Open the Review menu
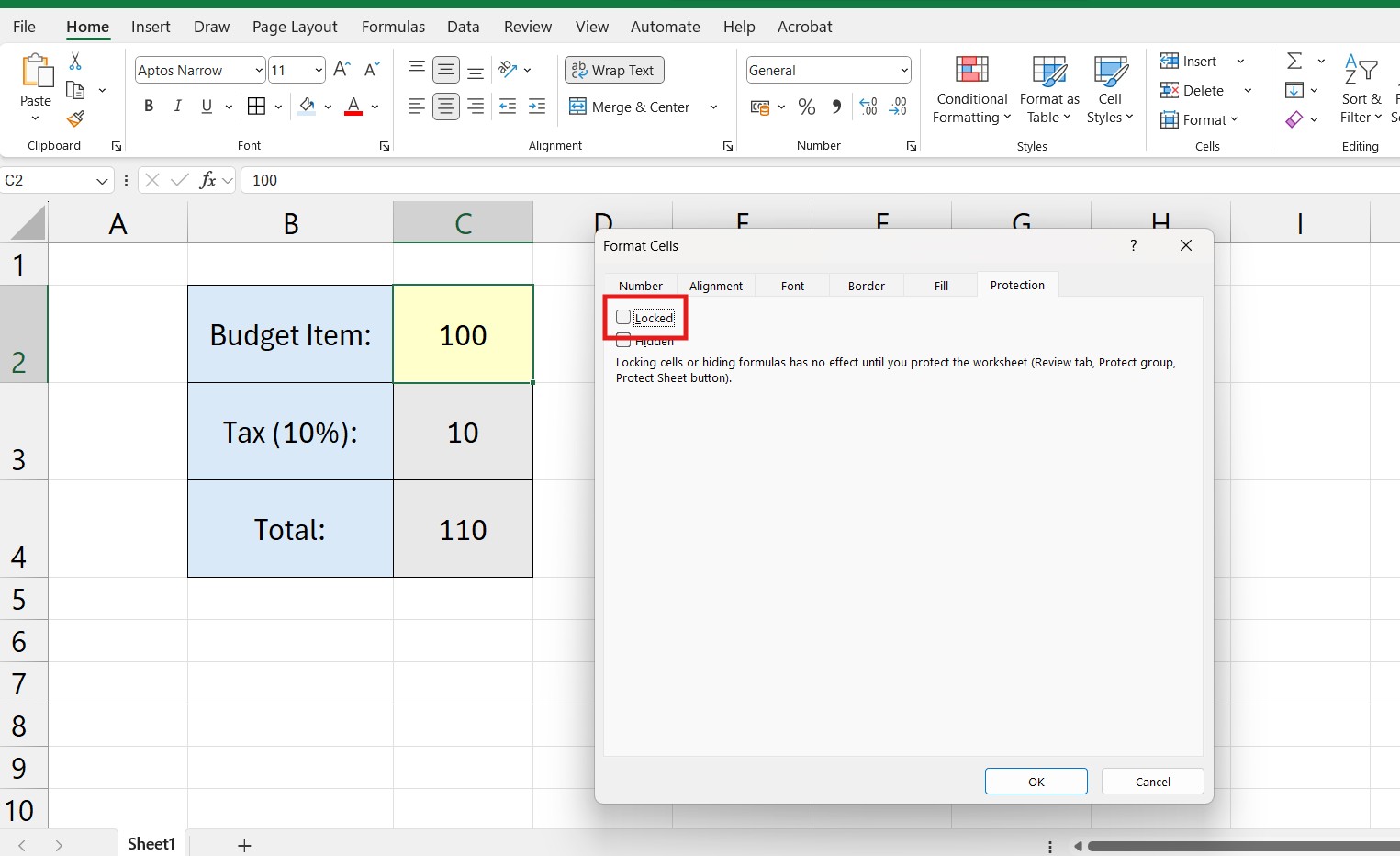The width and height of the screenshot is (1400, 856). pos(528,27)
